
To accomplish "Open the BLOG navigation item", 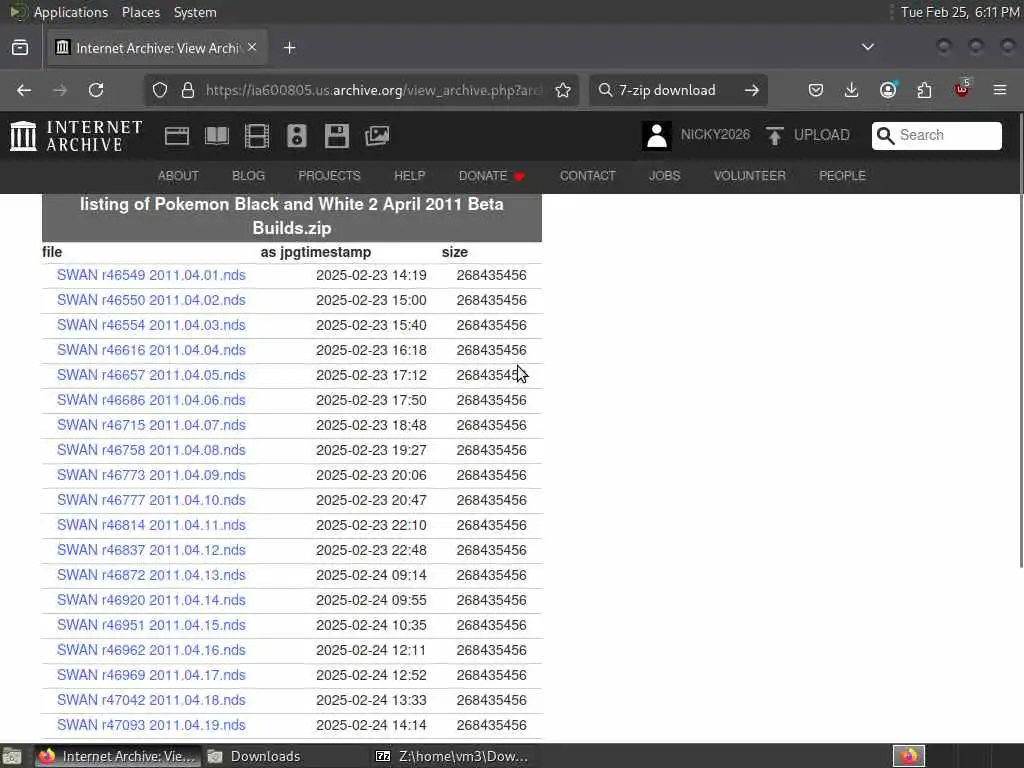I will click(249, 176).
